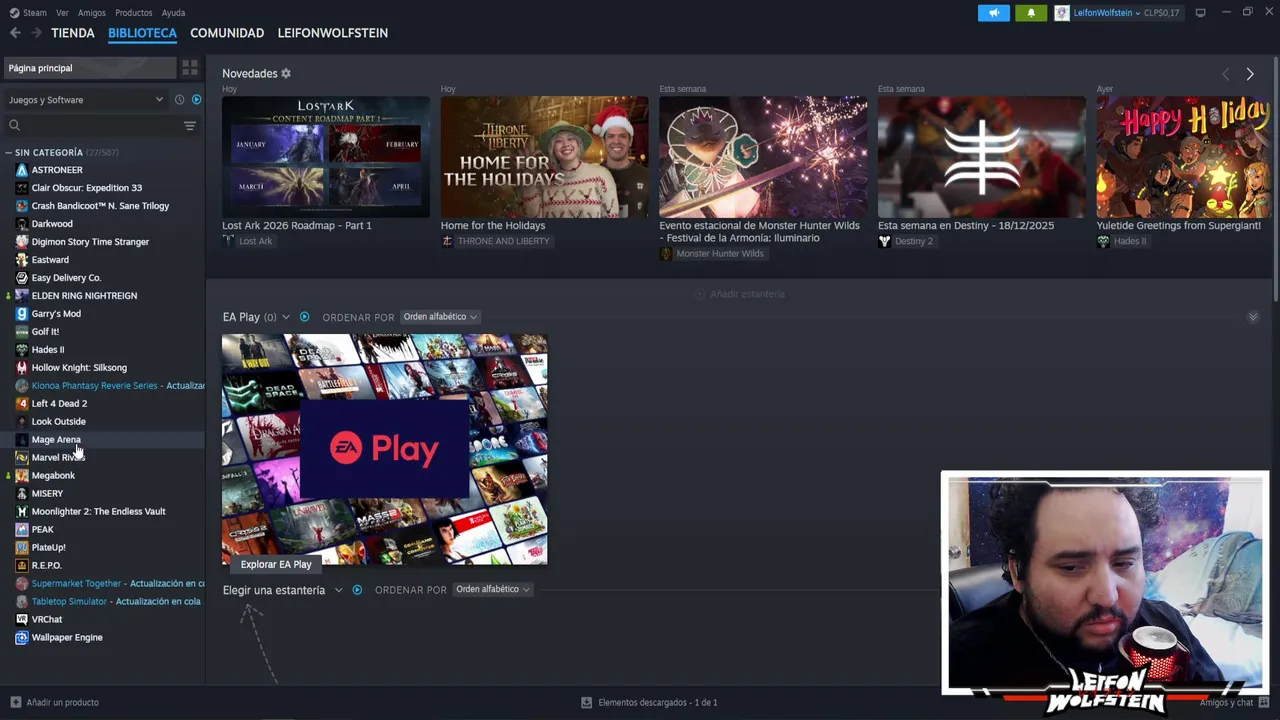Go to the TIENDA tab
The image size is (1280, 720).
coord(73,33)
